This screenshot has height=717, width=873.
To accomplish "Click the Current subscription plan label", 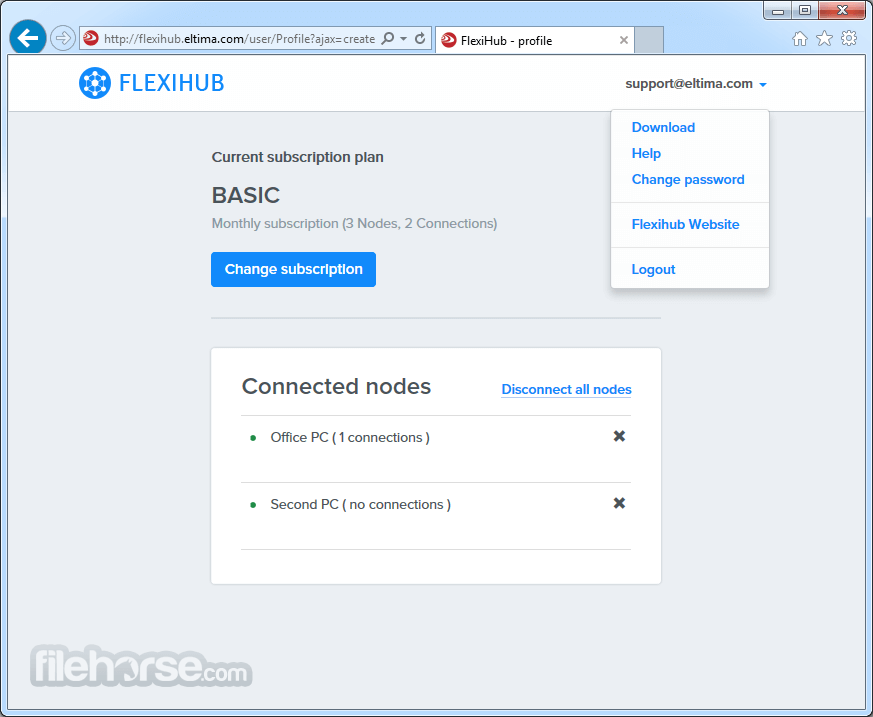I will point(297,157).
